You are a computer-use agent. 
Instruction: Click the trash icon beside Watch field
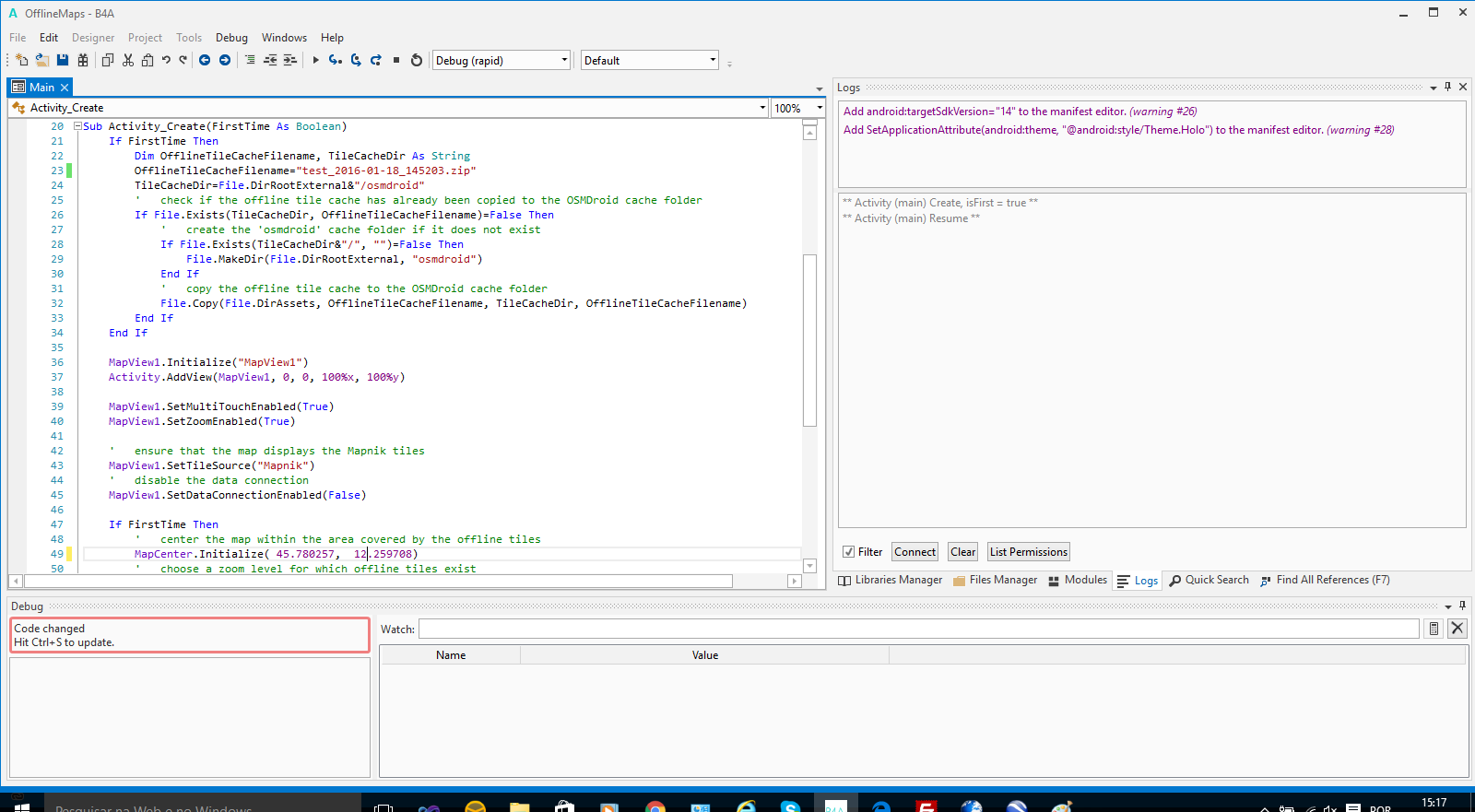1434,629
